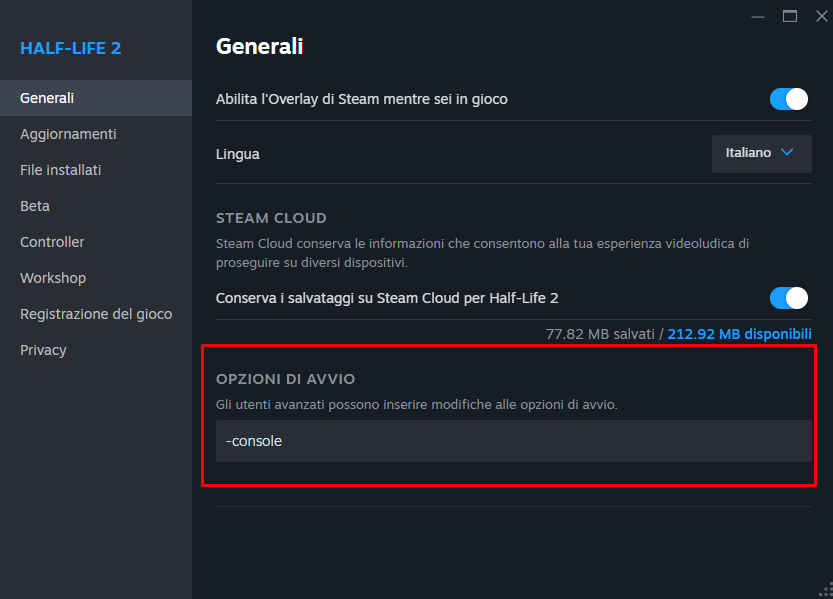Image resolution: width=833 pixels, height=599 pixels.
Task: Maximize the properties window
Action: [x=790, y=16]
